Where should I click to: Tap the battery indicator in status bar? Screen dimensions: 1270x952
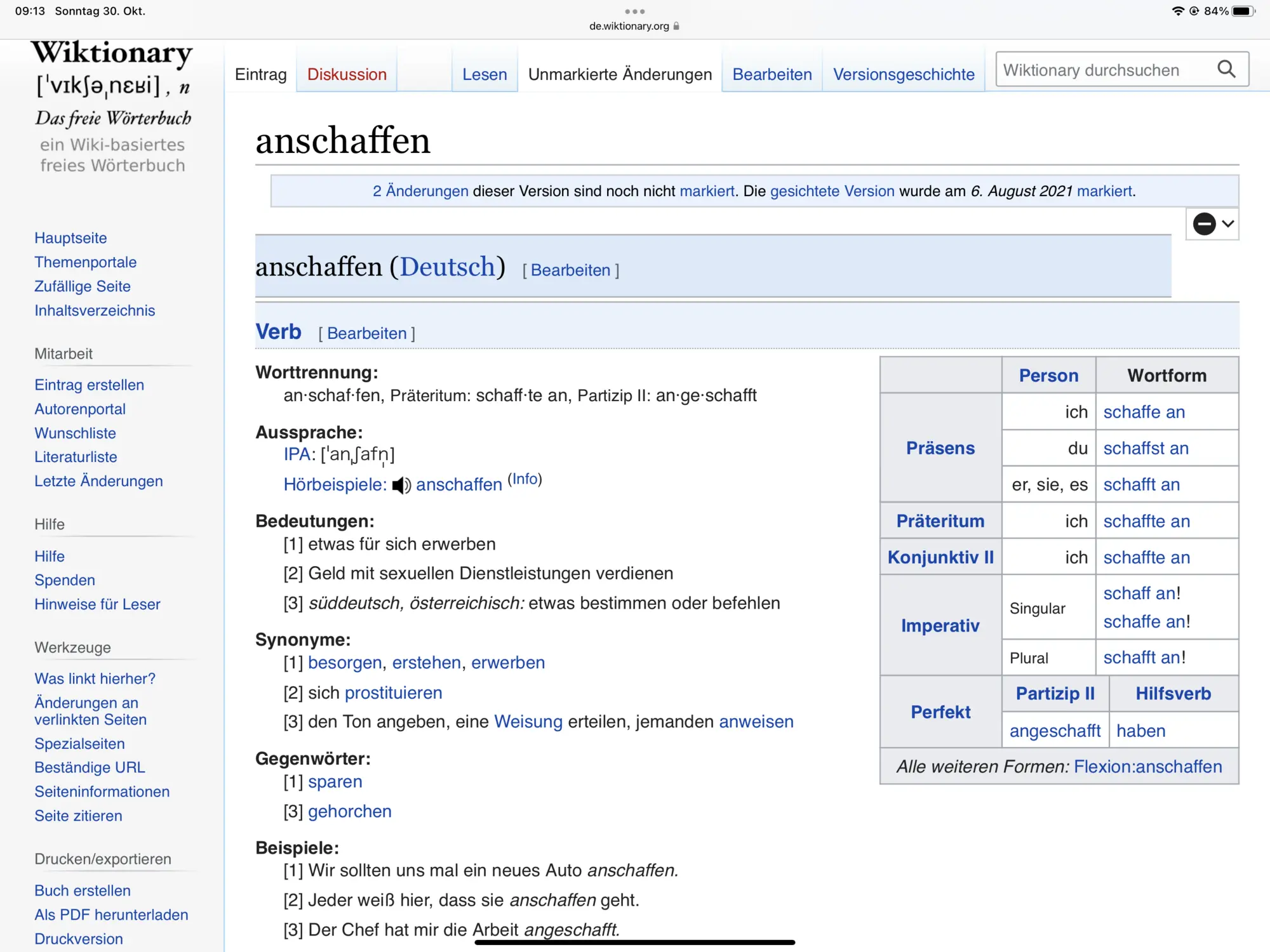click(x=1243, y=11)
